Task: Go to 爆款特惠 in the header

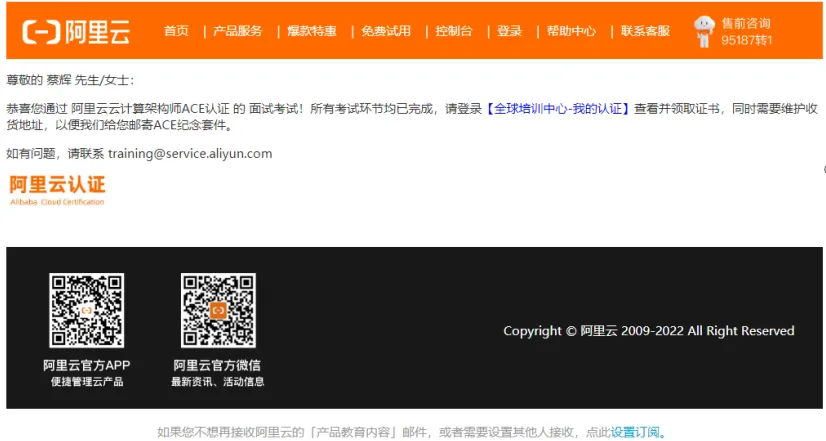Action: click(x=312, y=31)
